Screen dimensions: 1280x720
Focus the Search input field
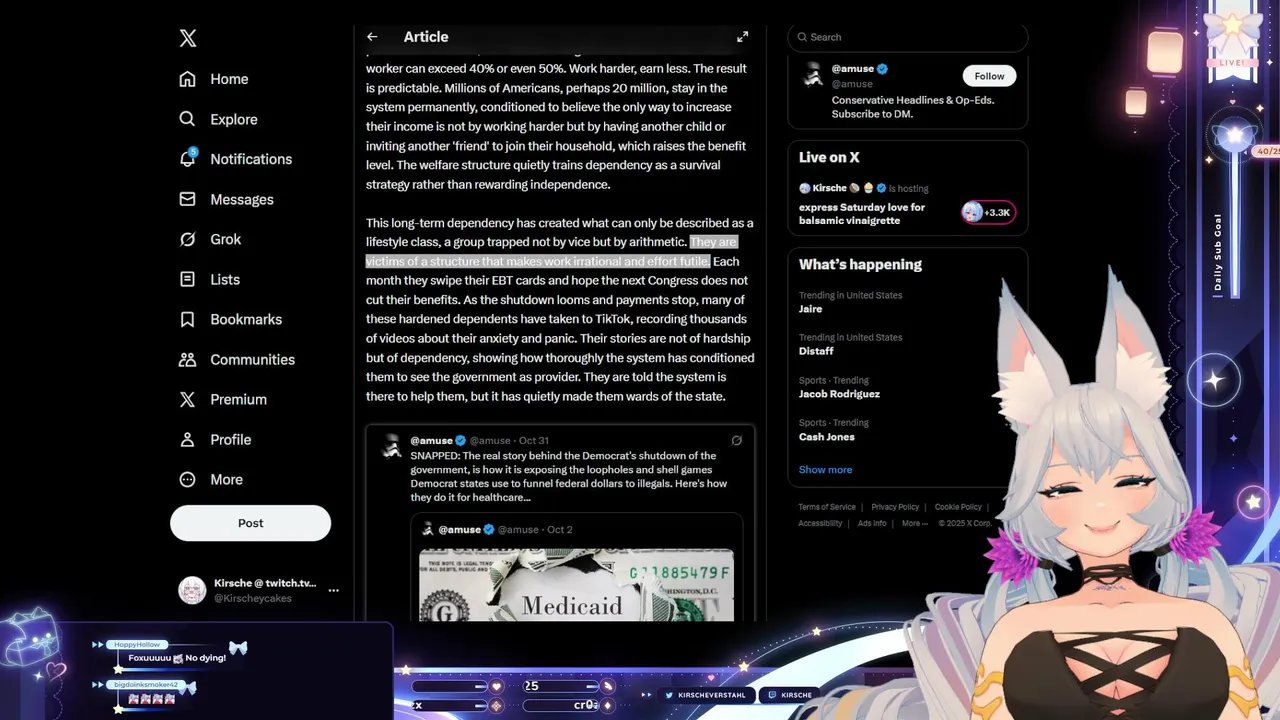tap(907, 37)
